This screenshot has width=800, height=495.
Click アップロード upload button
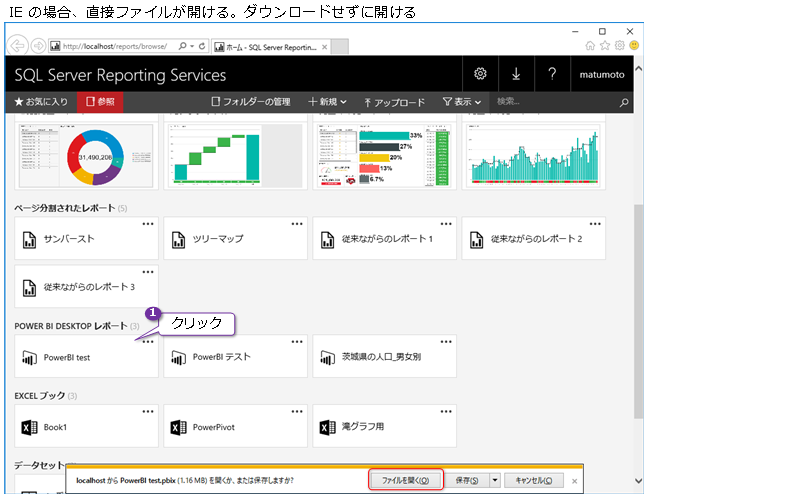[394, 102]
